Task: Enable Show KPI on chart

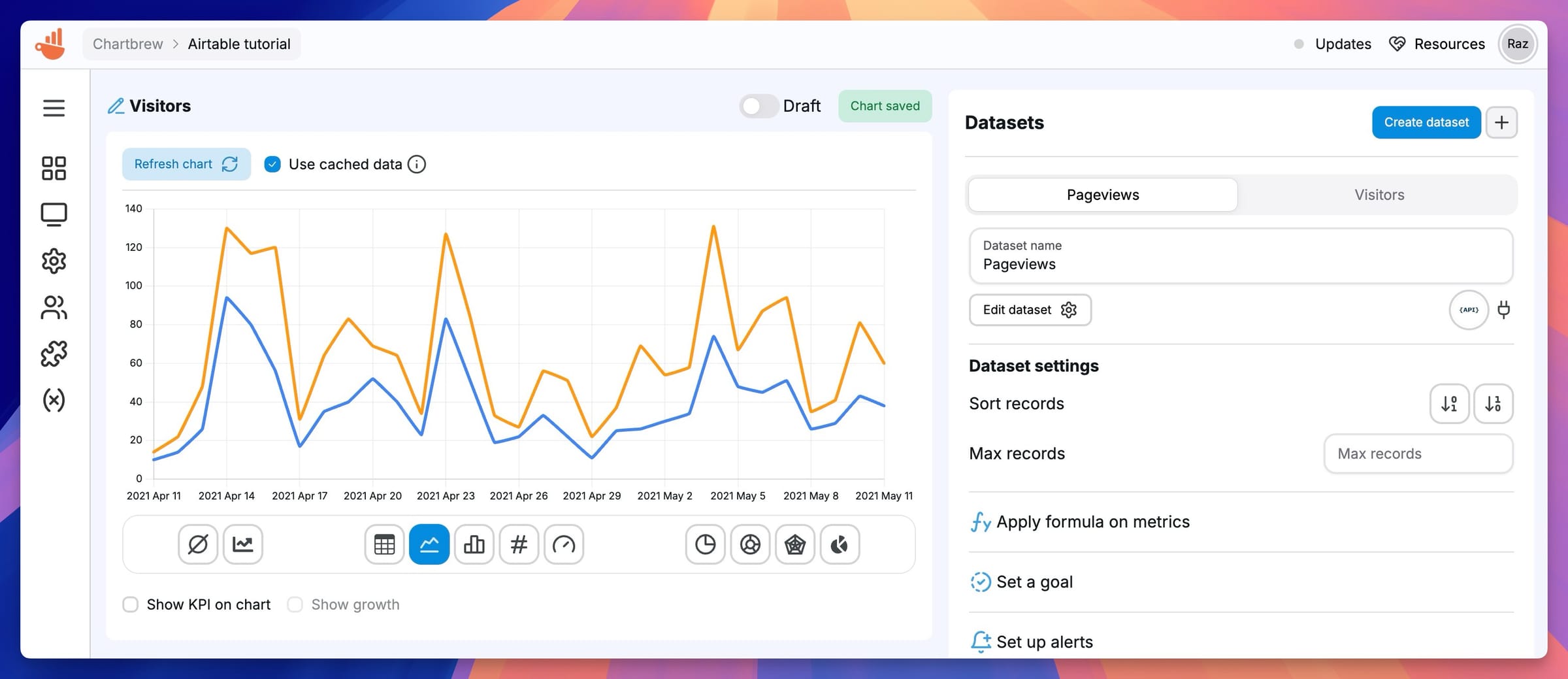Action: point(131,604)
